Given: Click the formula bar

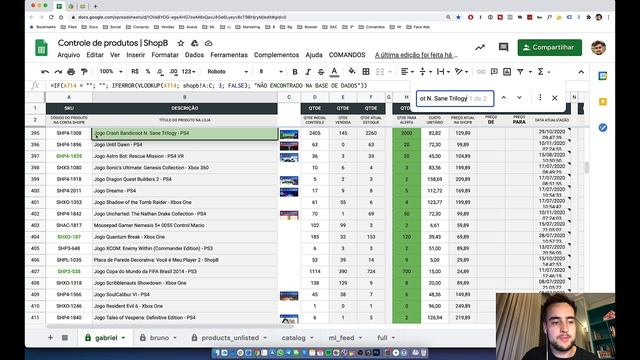Looking at the screenshot, I should (x=229, y=86).
